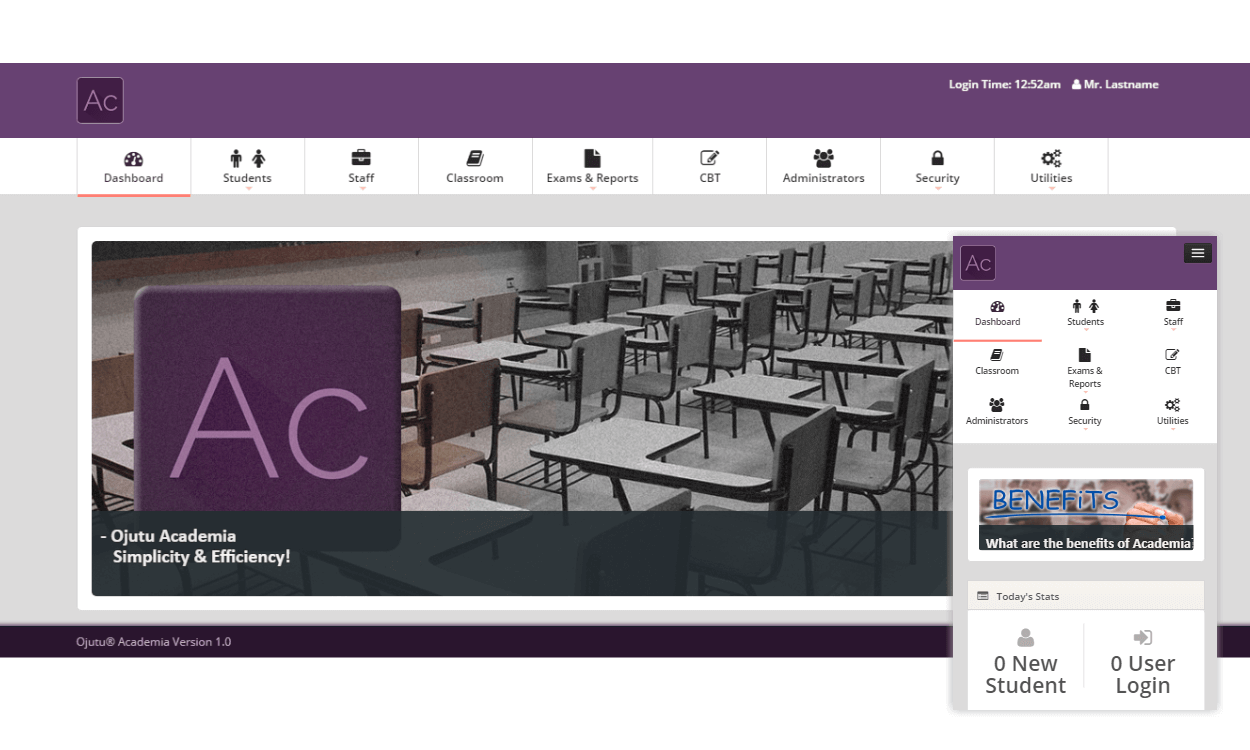
Task: Expand the Staff dropdown arrow in main navigation
Action: [x=362, y=188]
